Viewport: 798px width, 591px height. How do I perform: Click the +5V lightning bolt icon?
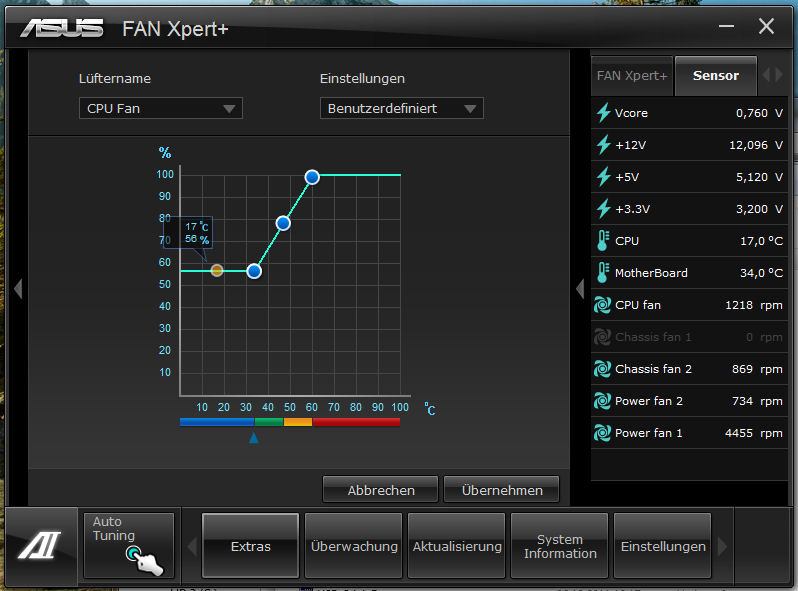point(603,177)
